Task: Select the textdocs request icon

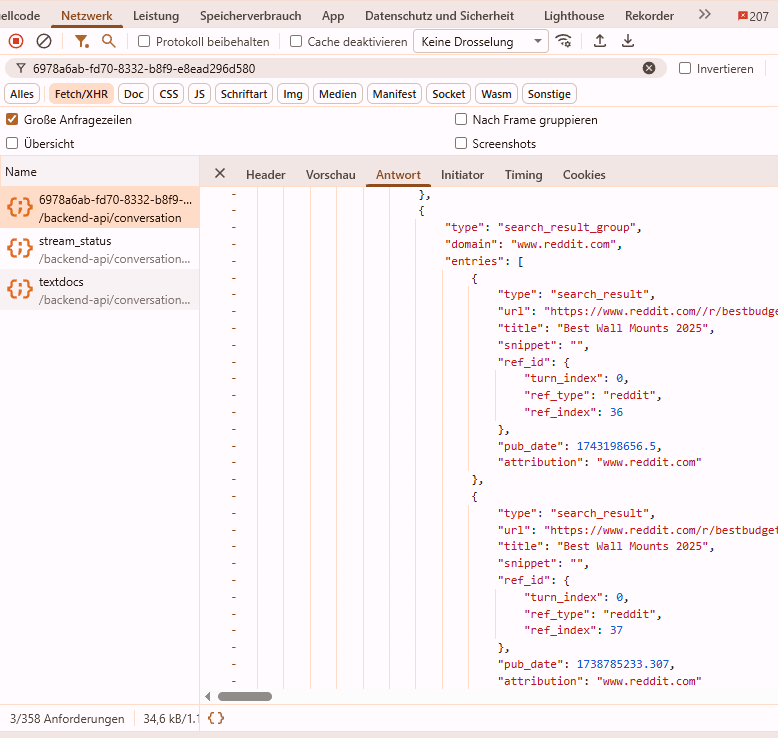Action: 19,289
